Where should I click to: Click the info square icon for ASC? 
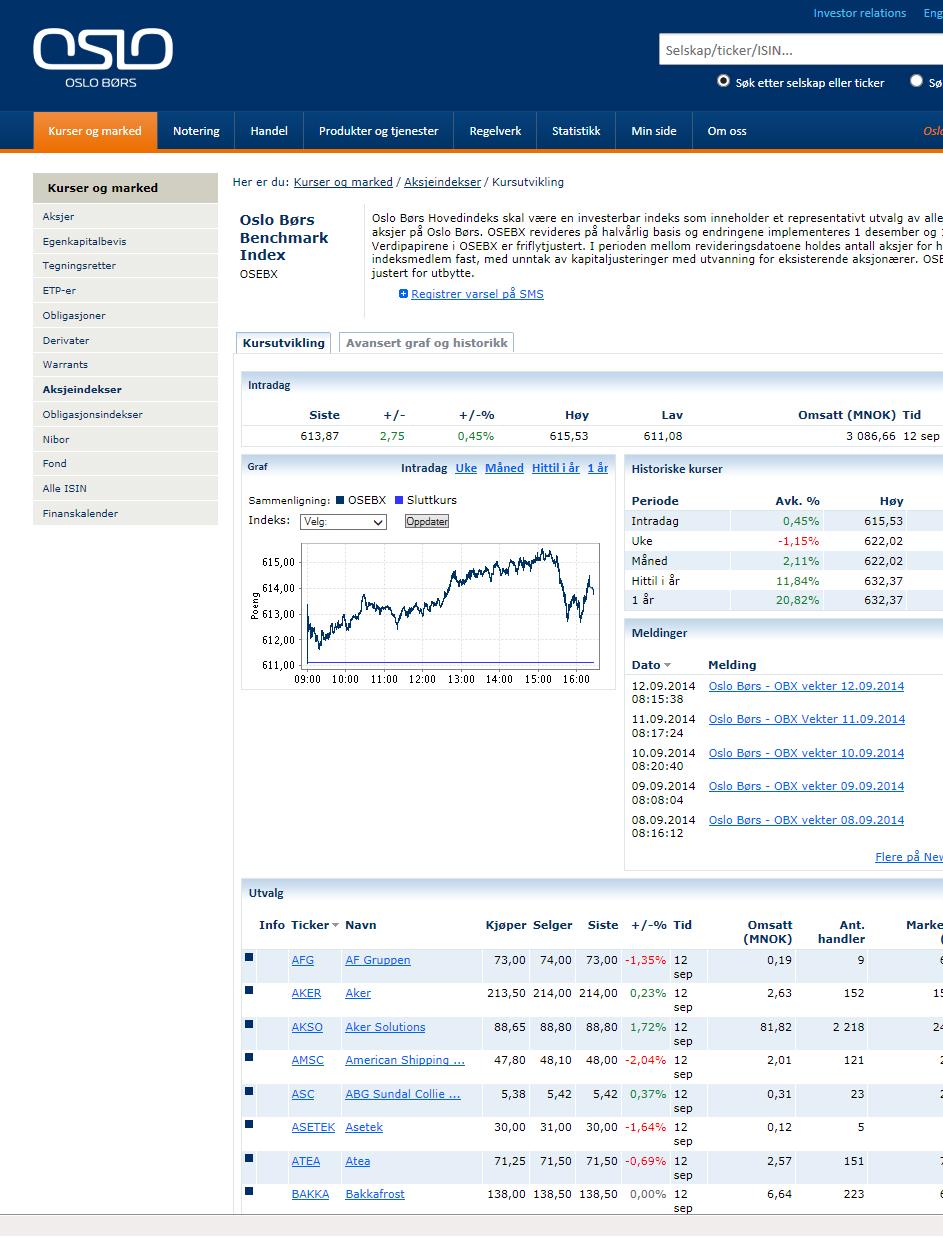[x=249, y=1091]
